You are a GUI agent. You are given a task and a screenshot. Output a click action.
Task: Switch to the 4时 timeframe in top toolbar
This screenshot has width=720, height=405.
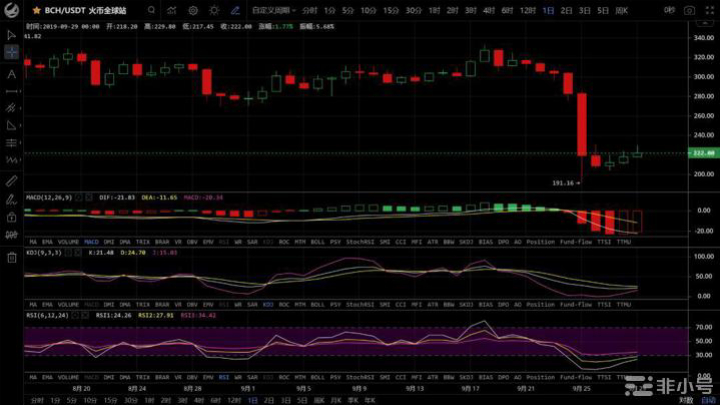488,9
